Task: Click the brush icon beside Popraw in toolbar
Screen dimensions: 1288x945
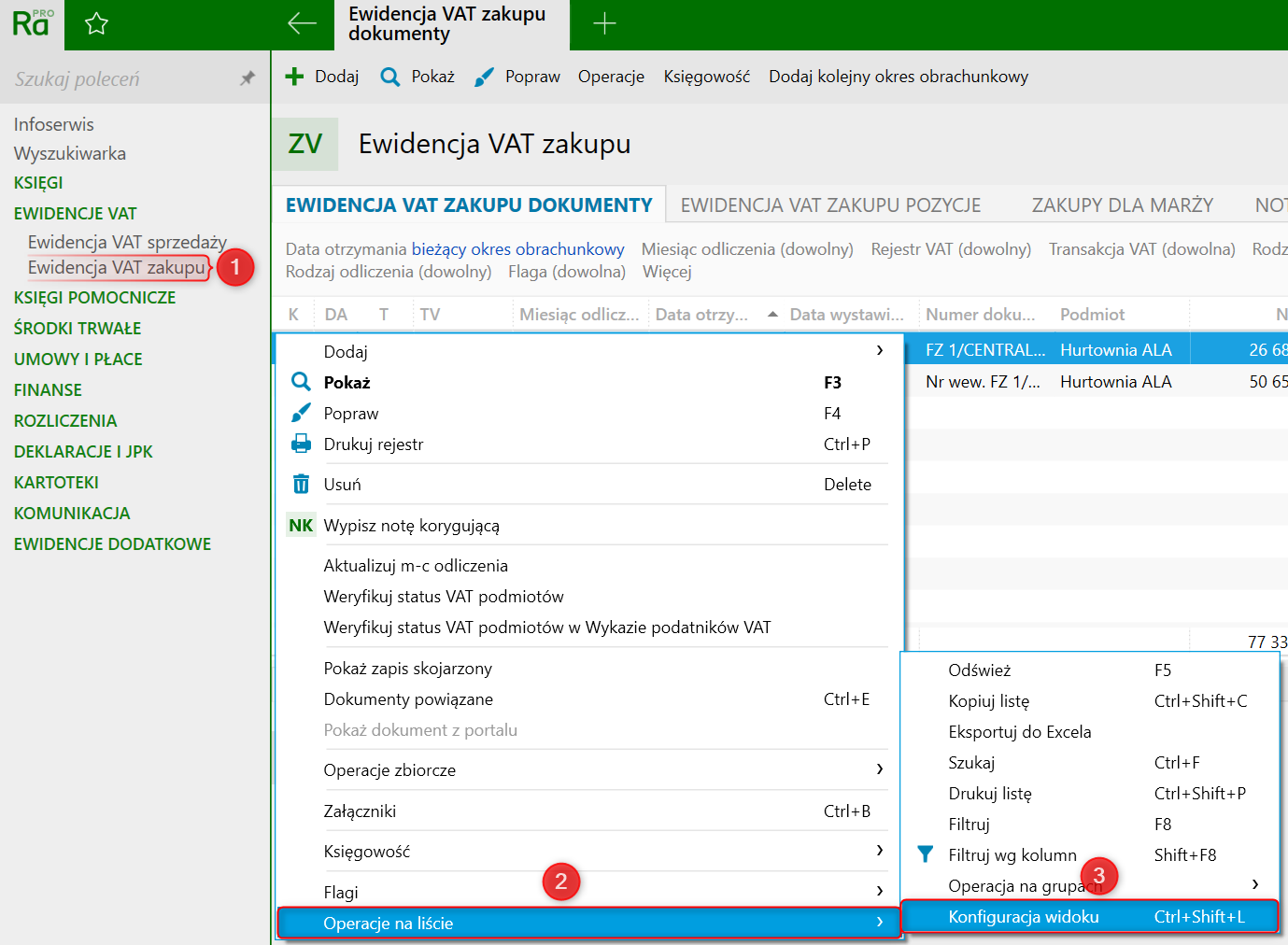Action: pyautogui.click(x=484, y=77)
